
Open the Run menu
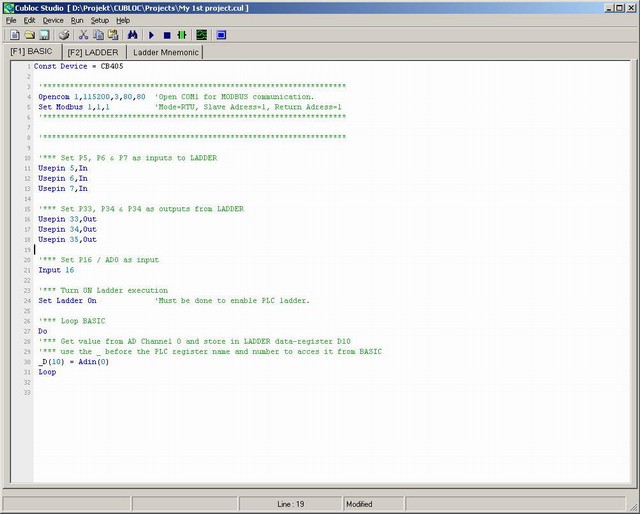pos(77,20)
